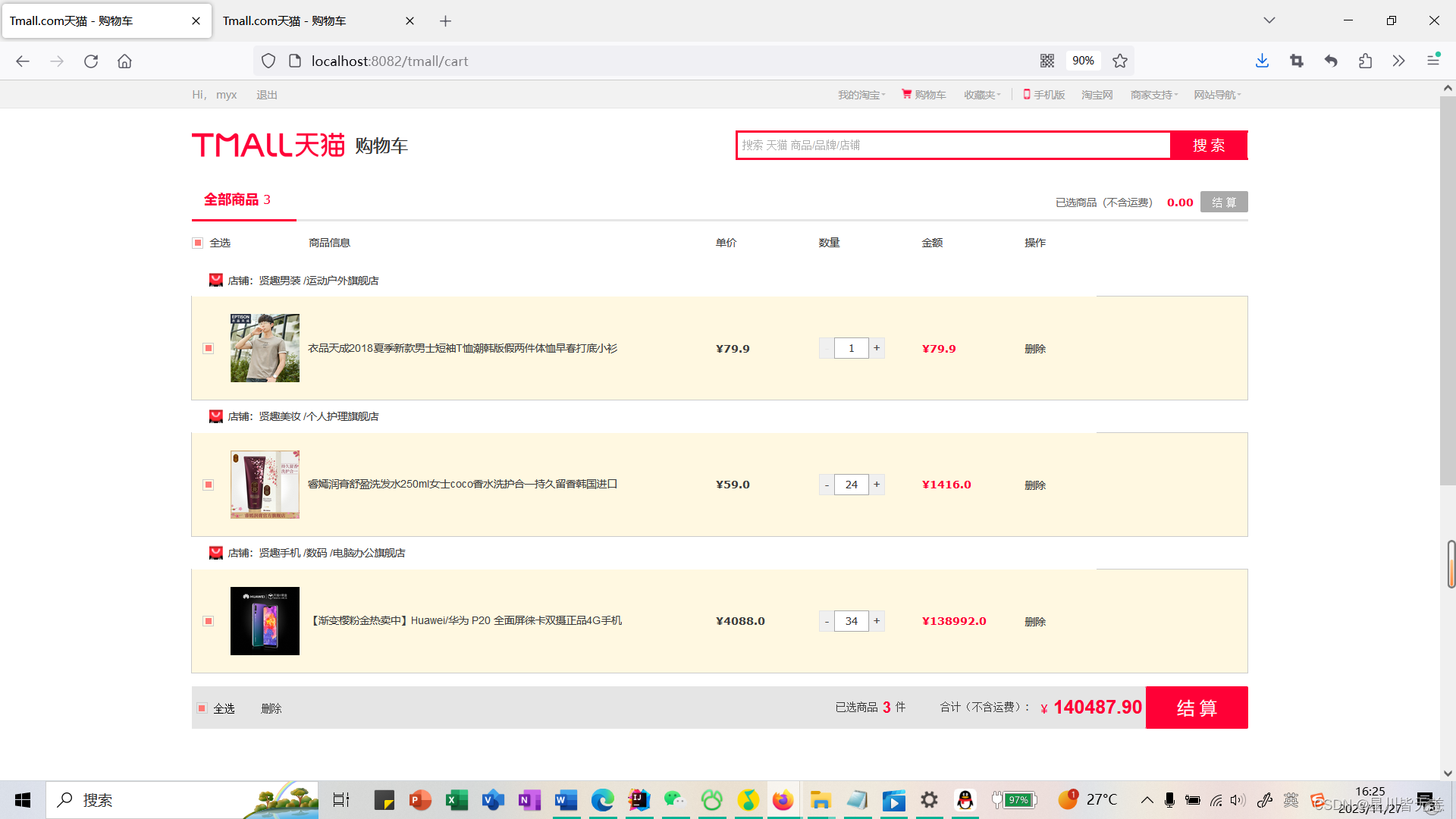1456x819 pixels.
Task: Click the large red 结算 button
Action: pyautogui.click(x=1197, y=708)
